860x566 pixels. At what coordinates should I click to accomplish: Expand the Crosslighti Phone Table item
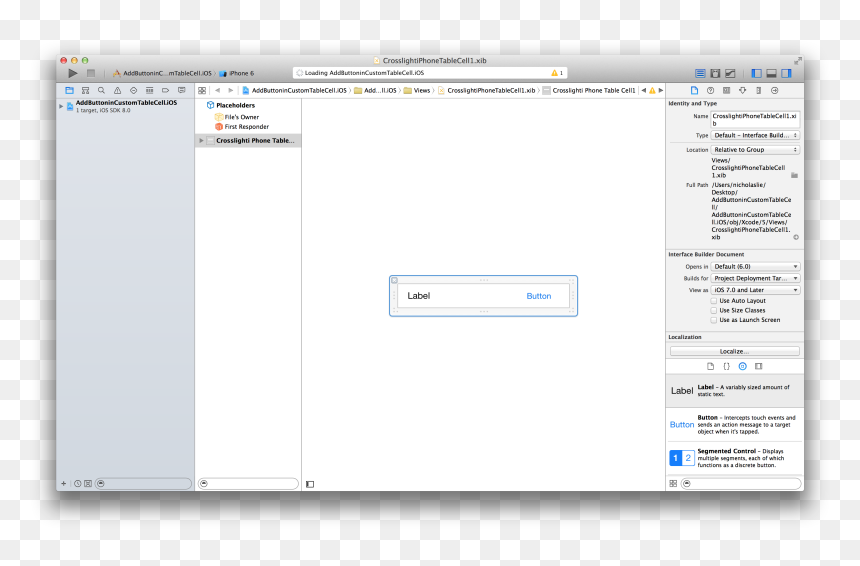(201, 140)
